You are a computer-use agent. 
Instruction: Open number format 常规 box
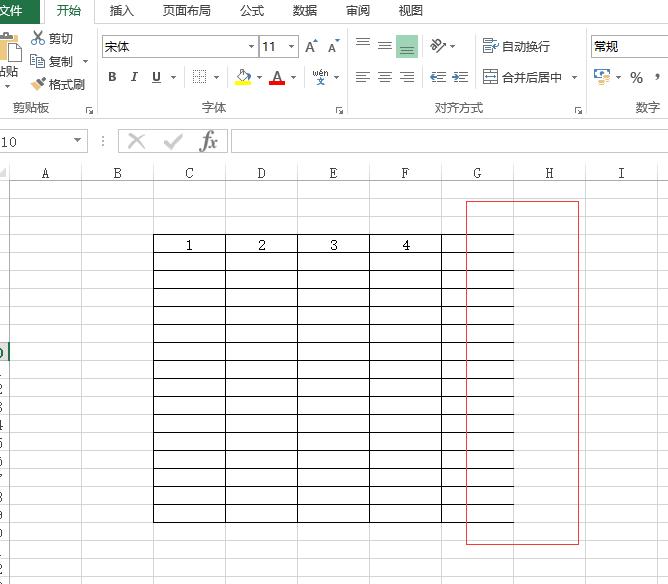click(629, 46)
